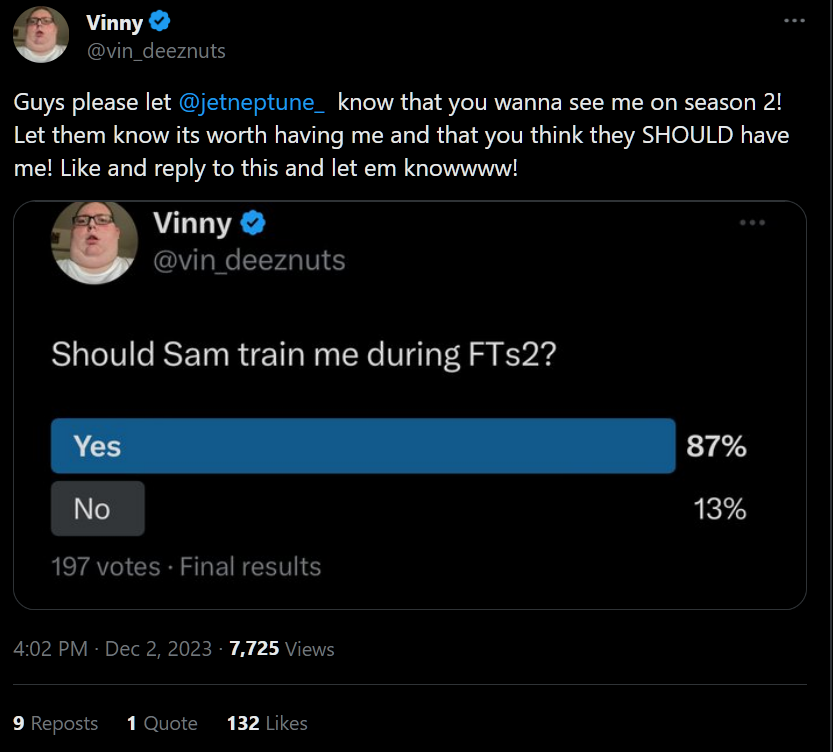Click the 4:02 PM Dec 2, 2023 timestamp
833x752 pixels.
coord(112,649)
